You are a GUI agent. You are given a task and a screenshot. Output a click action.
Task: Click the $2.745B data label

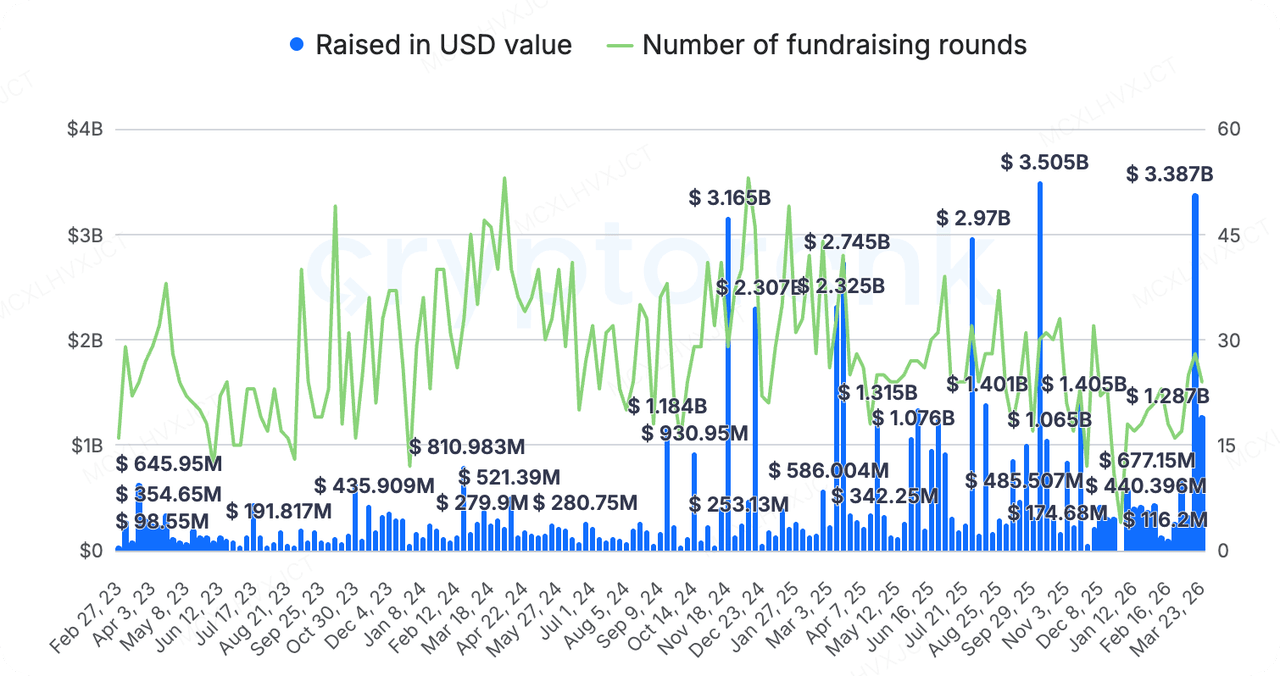(848, 242)
